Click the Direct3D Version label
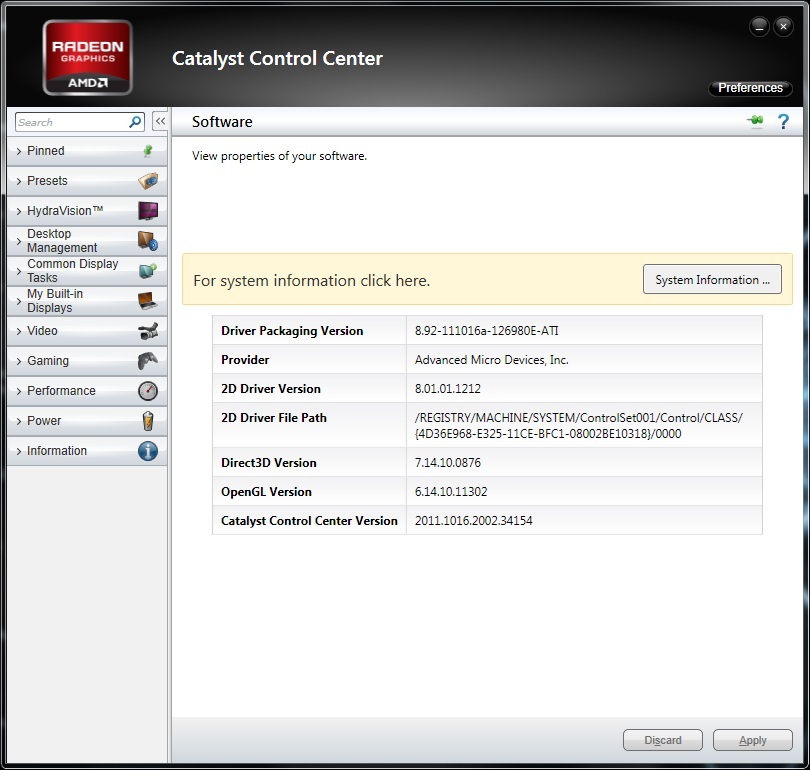 click(x=269, y=462)
